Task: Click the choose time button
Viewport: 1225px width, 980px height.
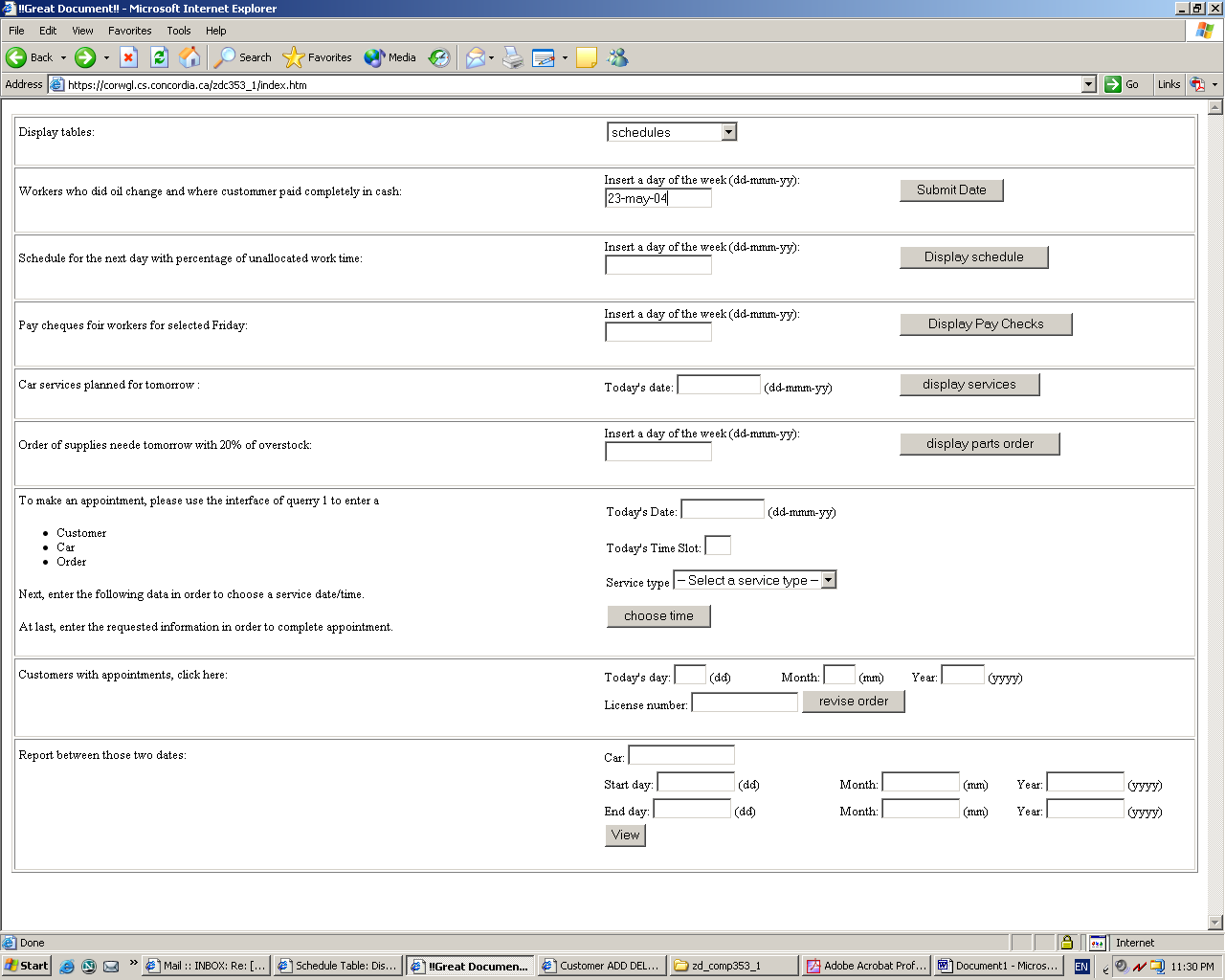Action: click(x=658, y=616)
